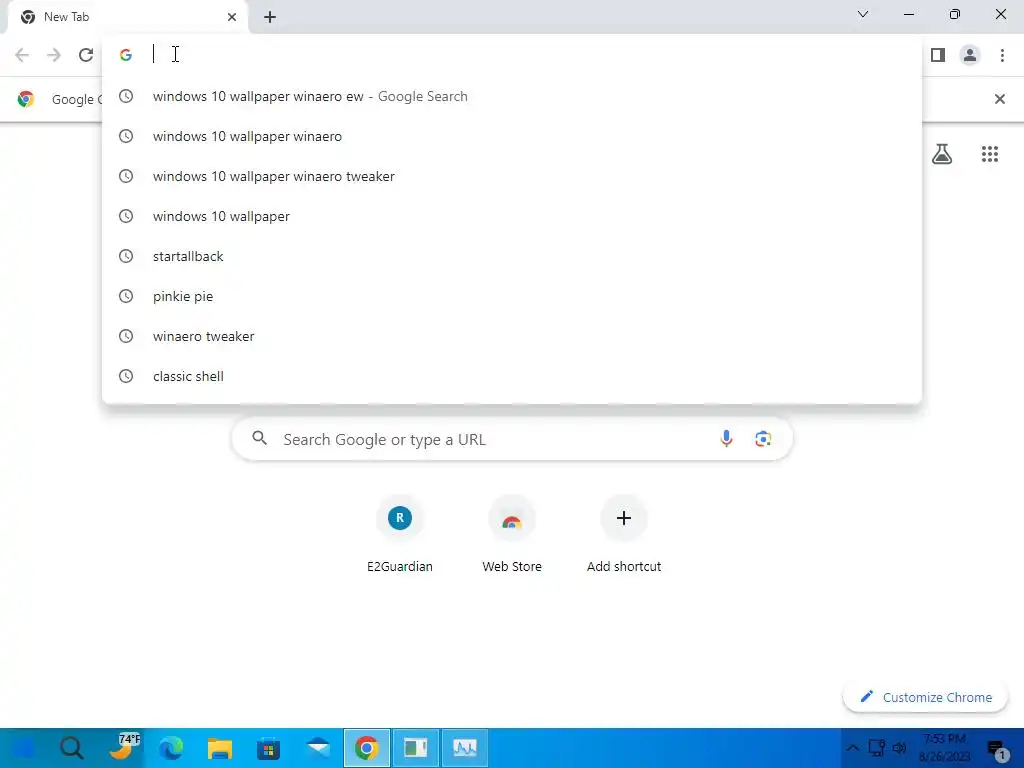The height and width of the screenshot is (768, 1024).
Task: Close the New Tab tab
Action: [232, 17]
